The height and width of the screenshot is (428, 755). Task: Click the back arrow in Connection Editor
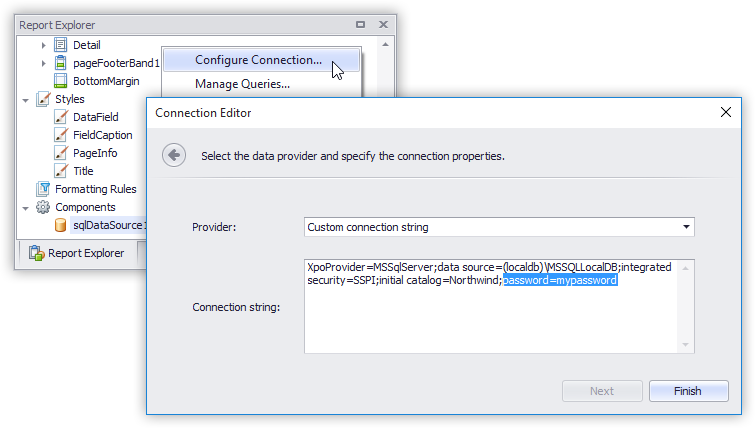point(175,155)
